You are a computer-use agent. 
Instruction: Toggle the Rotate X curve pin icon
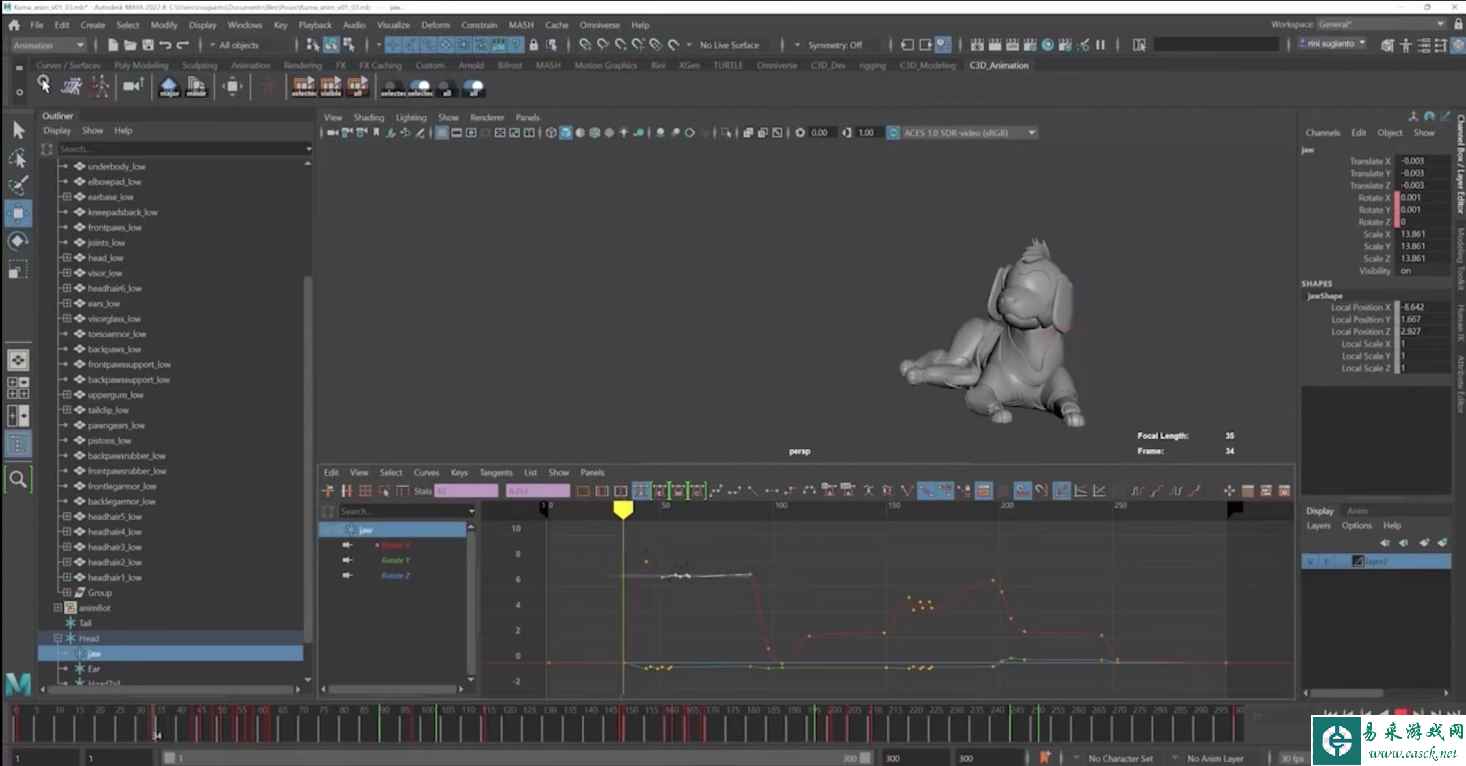click(x=348, y=545)
